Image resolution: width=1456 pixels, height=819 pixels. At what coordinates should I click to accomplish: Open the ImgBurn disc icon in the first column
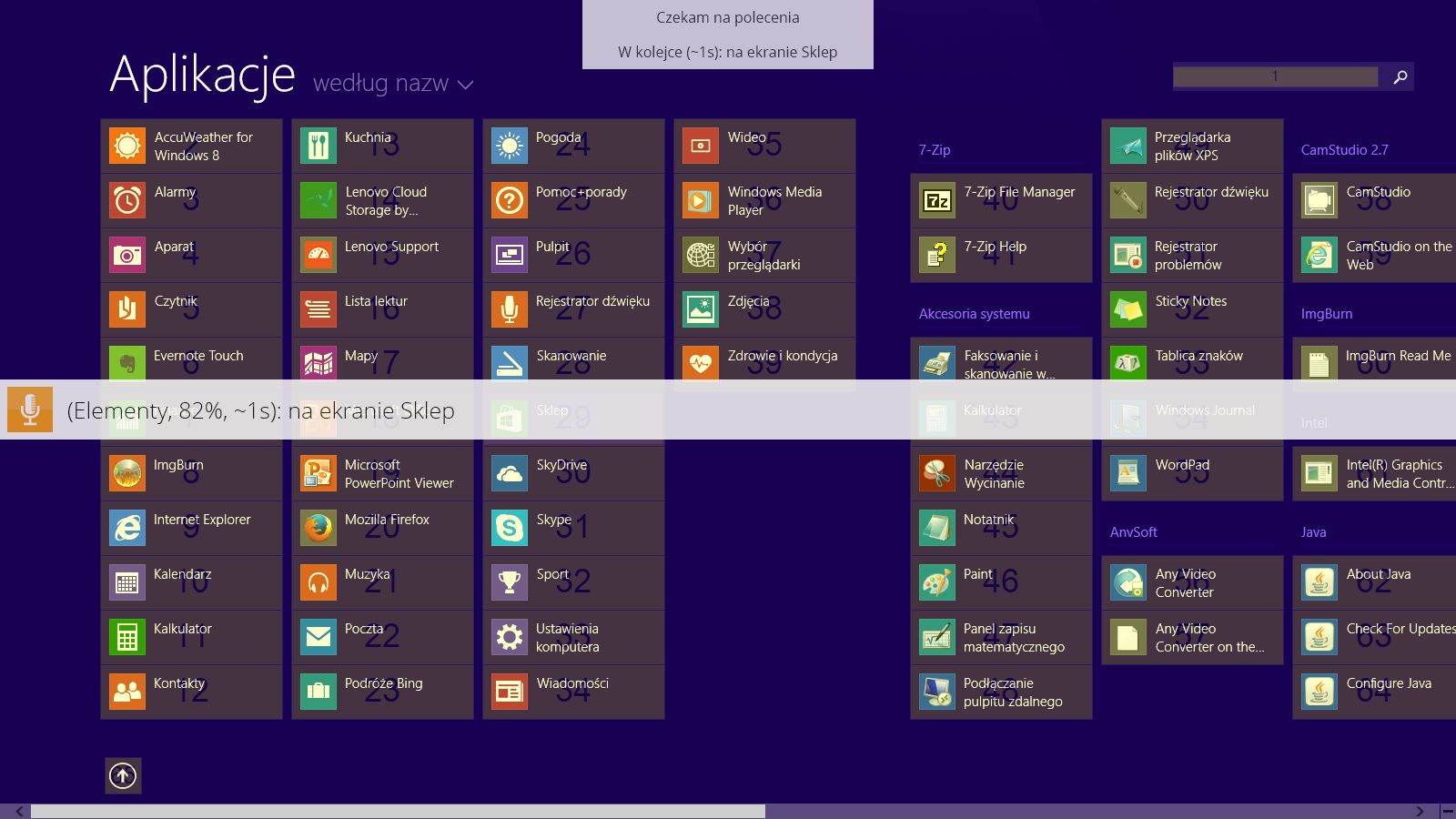point(127,473)
